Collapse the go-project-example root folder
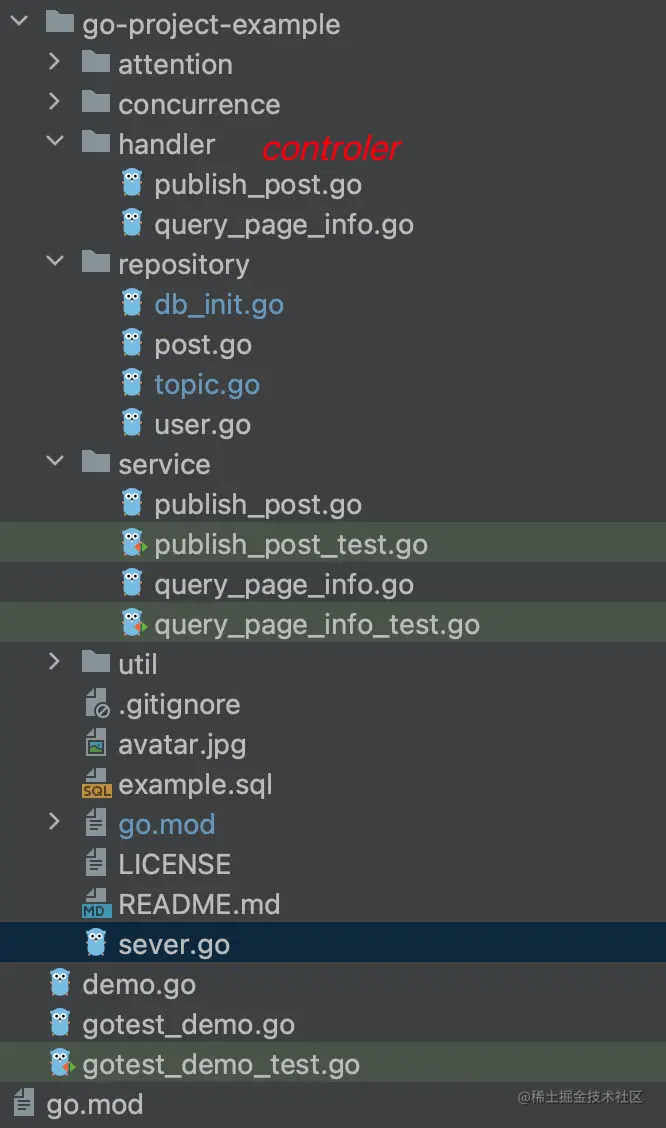This screenshot has width=666, height=1128. tap(19, 23)
